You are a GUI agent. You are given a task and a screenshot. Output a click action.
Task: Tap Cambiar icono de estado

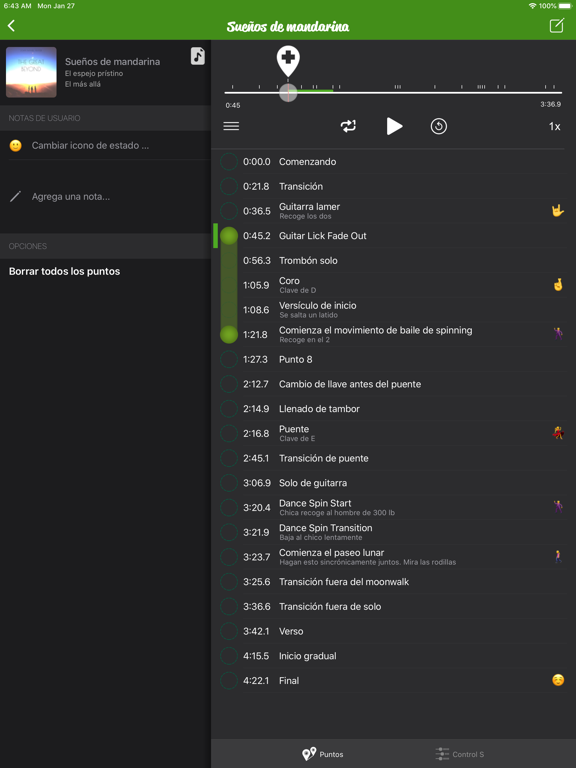[90, 145]
